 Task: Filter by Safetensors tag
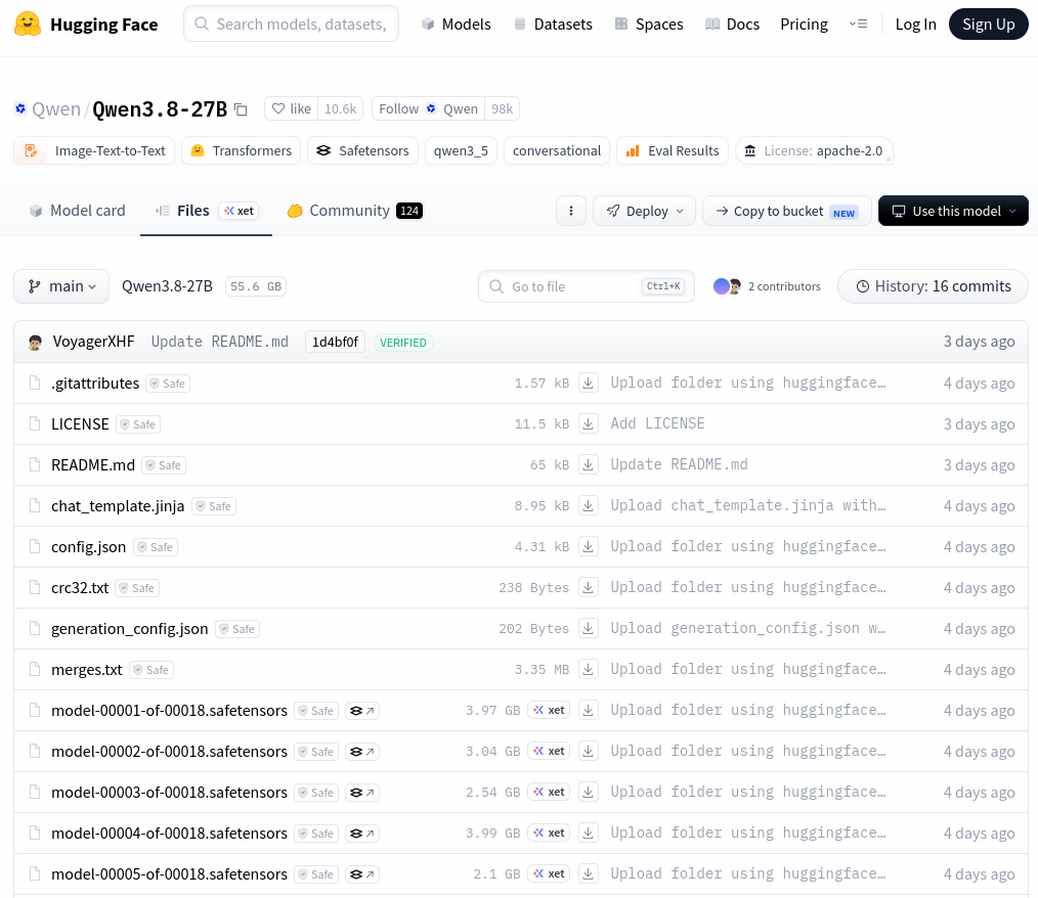pos(363,151)
